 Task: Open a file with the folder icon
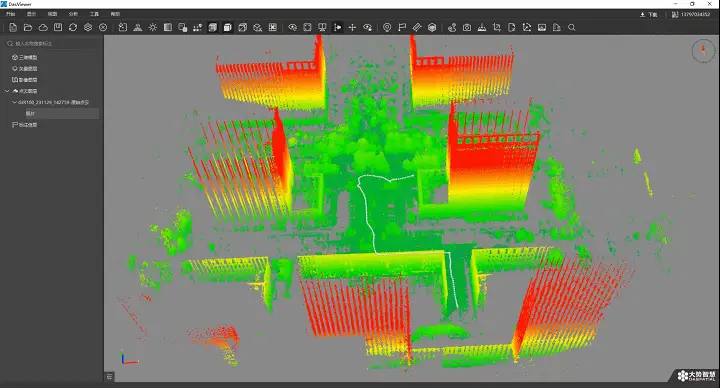coord(28,28)
